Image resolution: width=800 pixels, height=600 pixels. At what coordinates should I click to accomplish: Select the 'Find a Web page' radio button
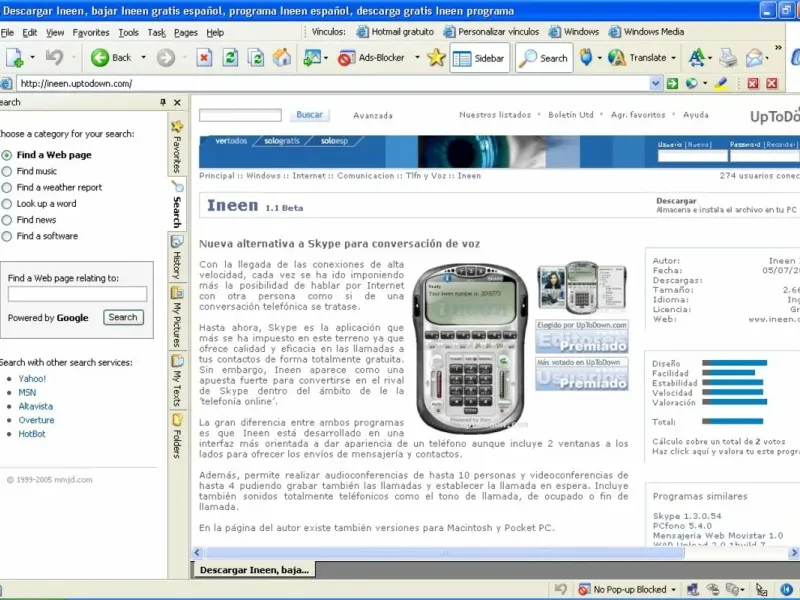[x=7, y=155]
